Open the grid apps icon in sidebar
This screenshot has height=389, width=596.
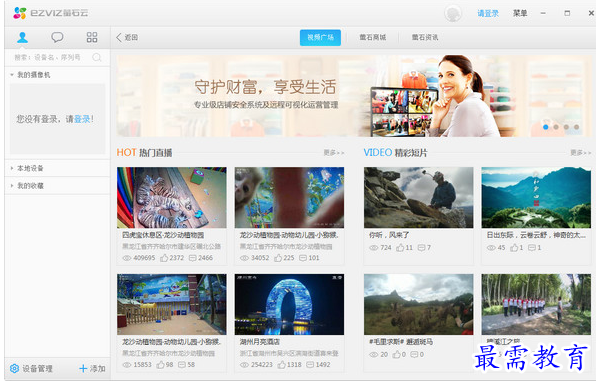point(92,37)
